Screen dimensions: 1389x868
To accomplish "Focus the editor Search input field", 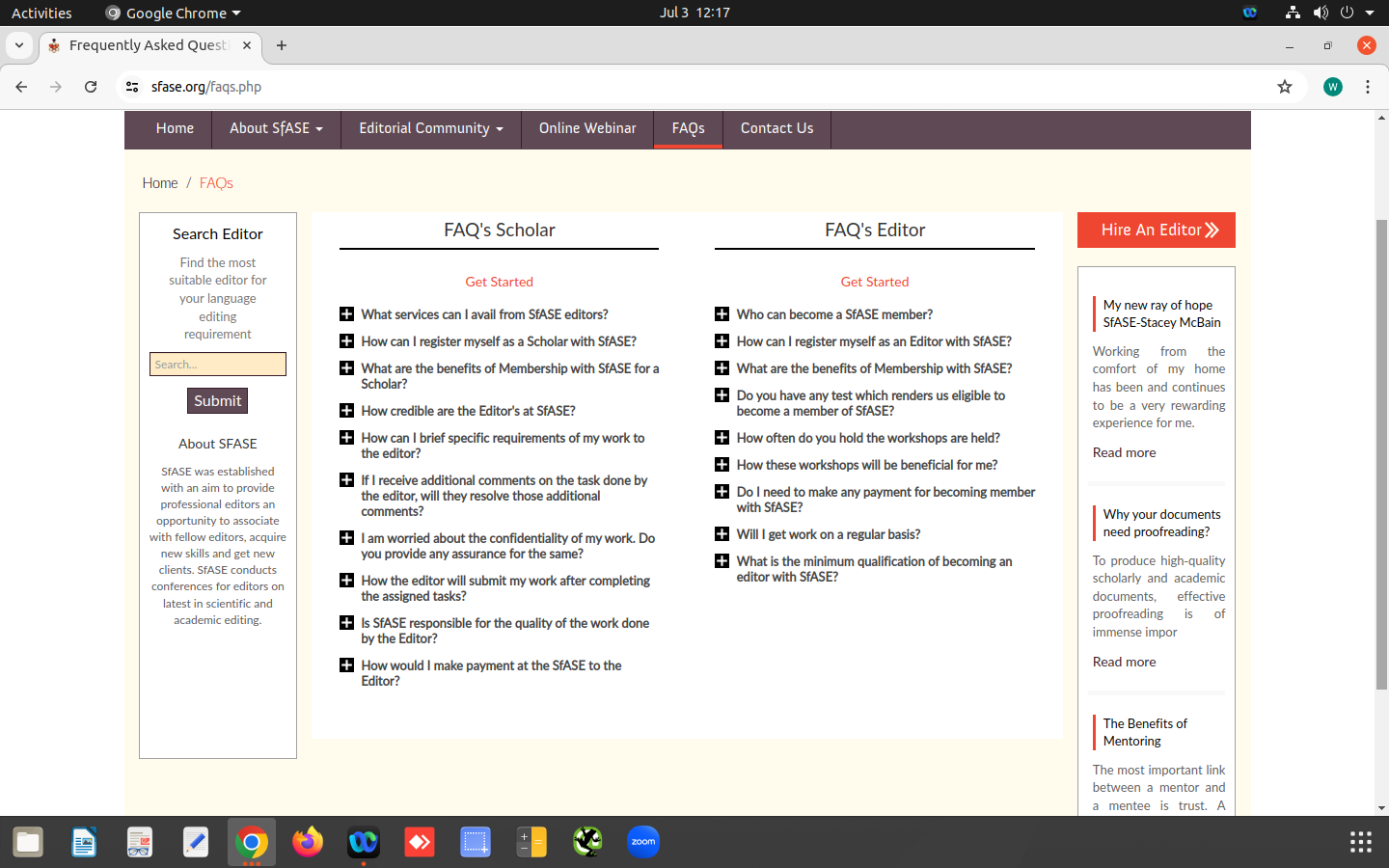I will click(218, 365).
